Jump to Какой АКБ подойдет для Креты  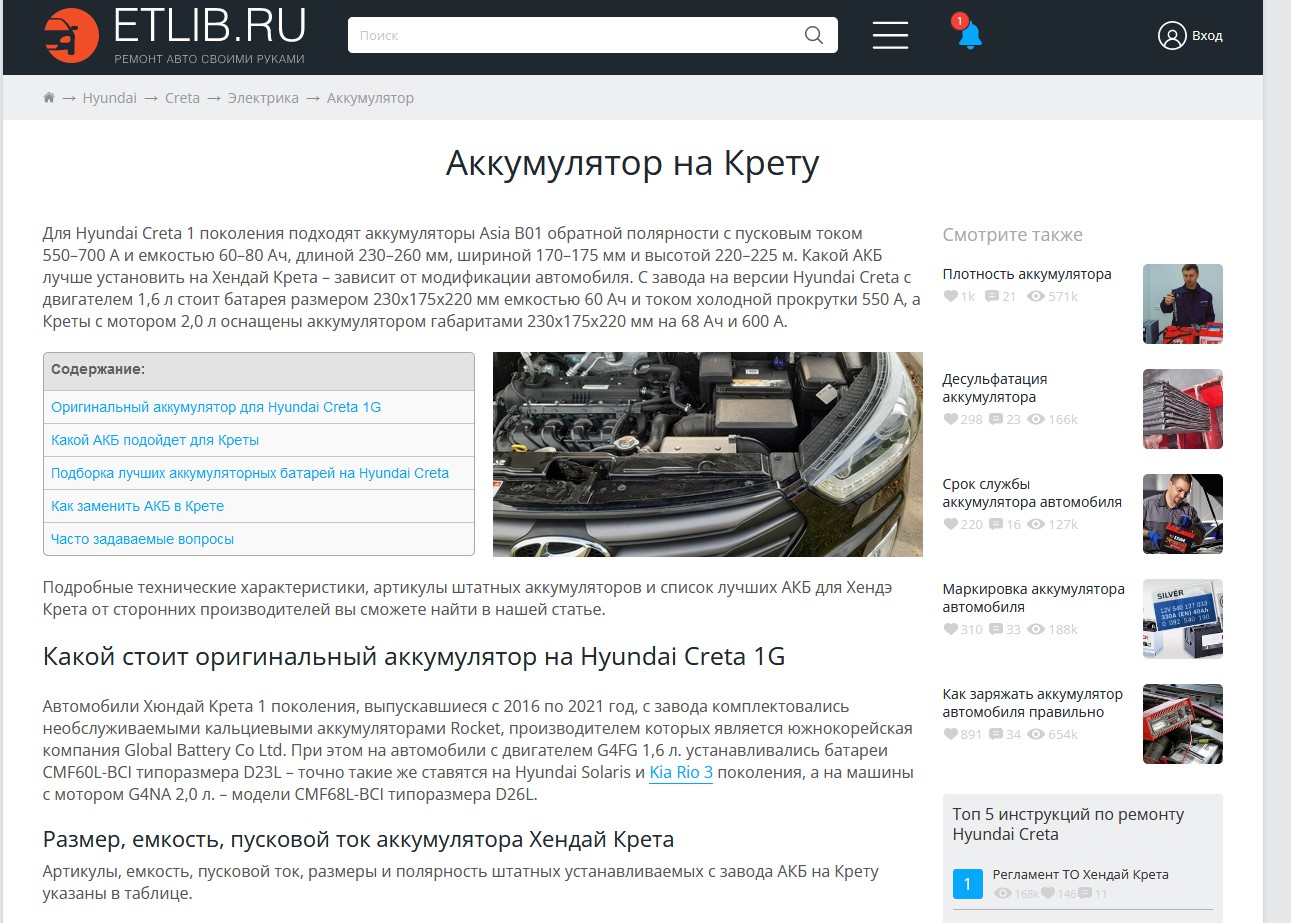point(155,440)
